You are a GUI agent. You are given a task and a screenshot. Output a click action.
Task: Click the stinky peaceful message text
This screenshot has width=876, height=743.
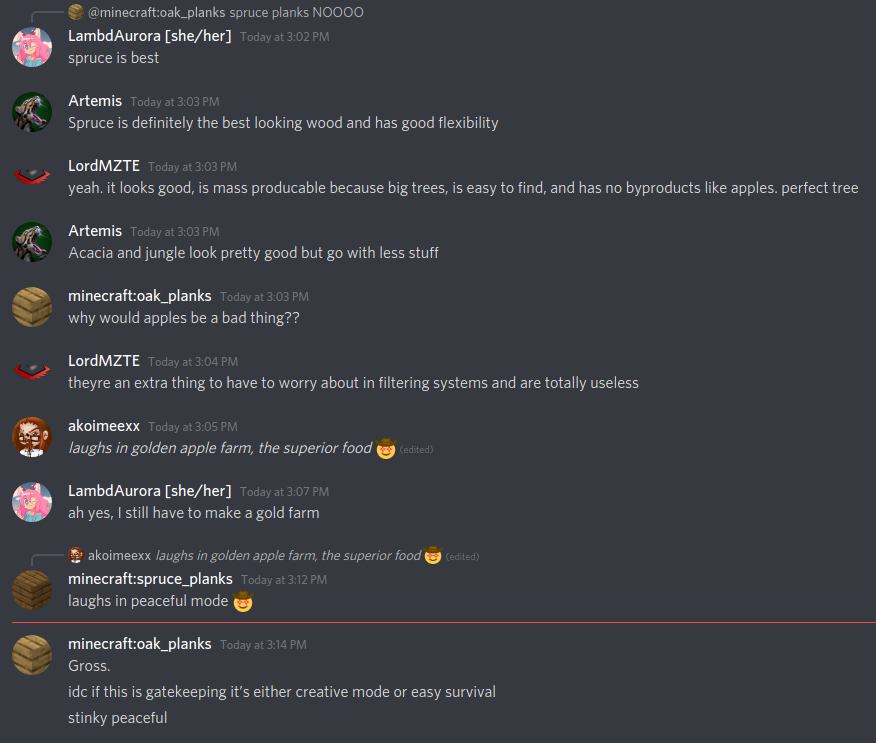pyautogui.click(x=117, y=718)
